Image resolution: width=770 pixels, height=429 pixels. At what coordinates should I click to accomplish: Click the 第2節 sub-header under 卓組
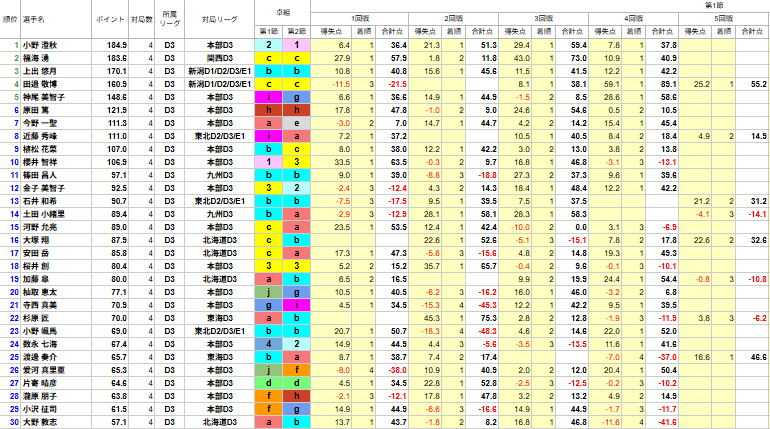pos(296,32)
